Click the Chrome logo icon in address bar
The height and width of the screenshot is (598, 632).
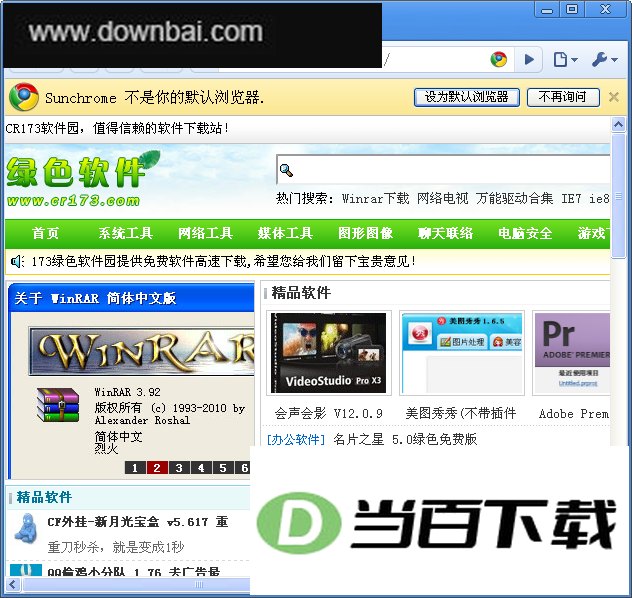click(x=499, y=60)
